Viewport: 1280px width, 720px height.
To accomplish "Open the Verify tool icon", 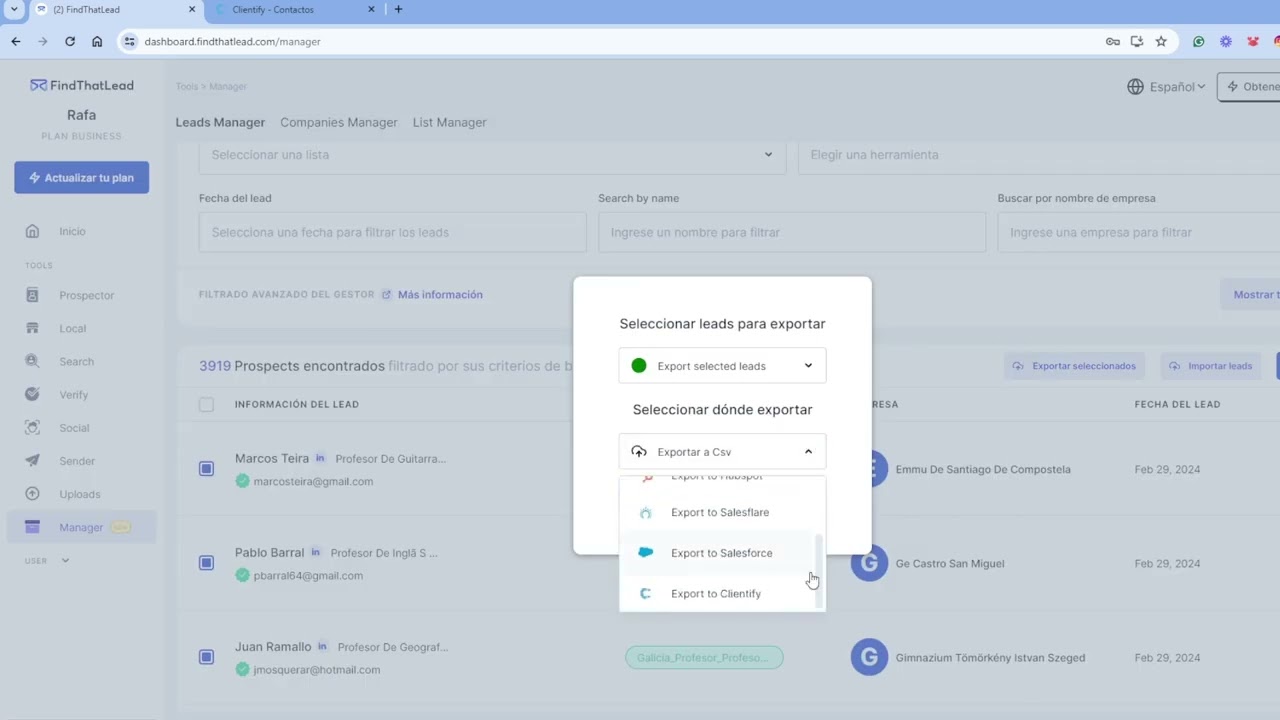I will [x=32, y=394].
